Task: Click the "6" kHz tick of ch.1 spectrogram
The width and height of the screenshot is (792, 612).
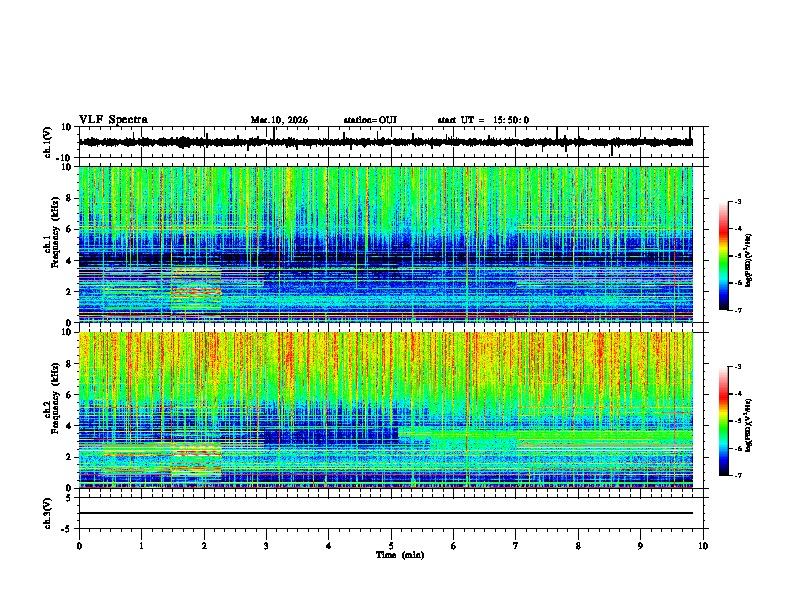Action: click(x=70, y=230)
